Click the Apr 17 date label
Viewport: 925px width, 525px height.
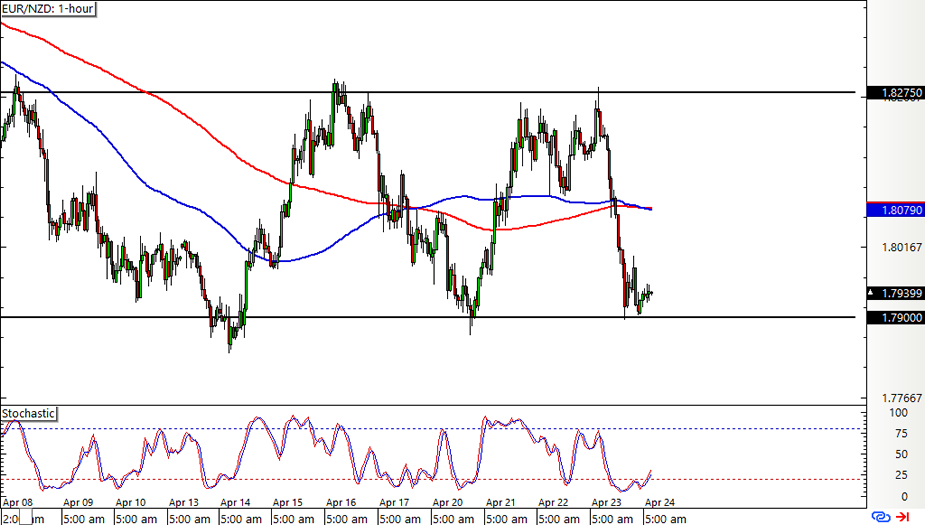pos(394,503)
